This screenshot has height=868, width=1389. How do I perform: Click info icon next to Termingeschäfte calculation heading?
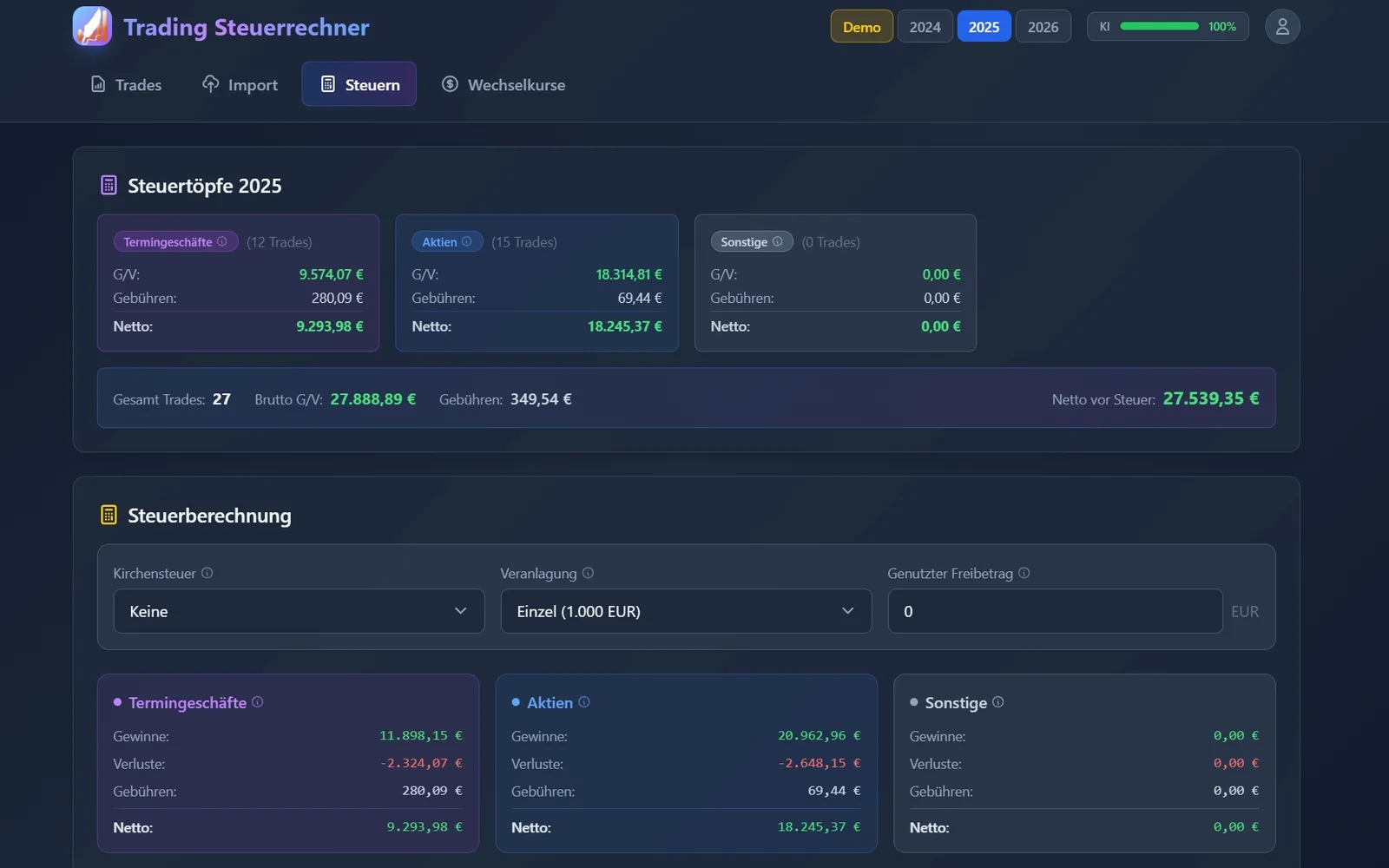(258, 702)
